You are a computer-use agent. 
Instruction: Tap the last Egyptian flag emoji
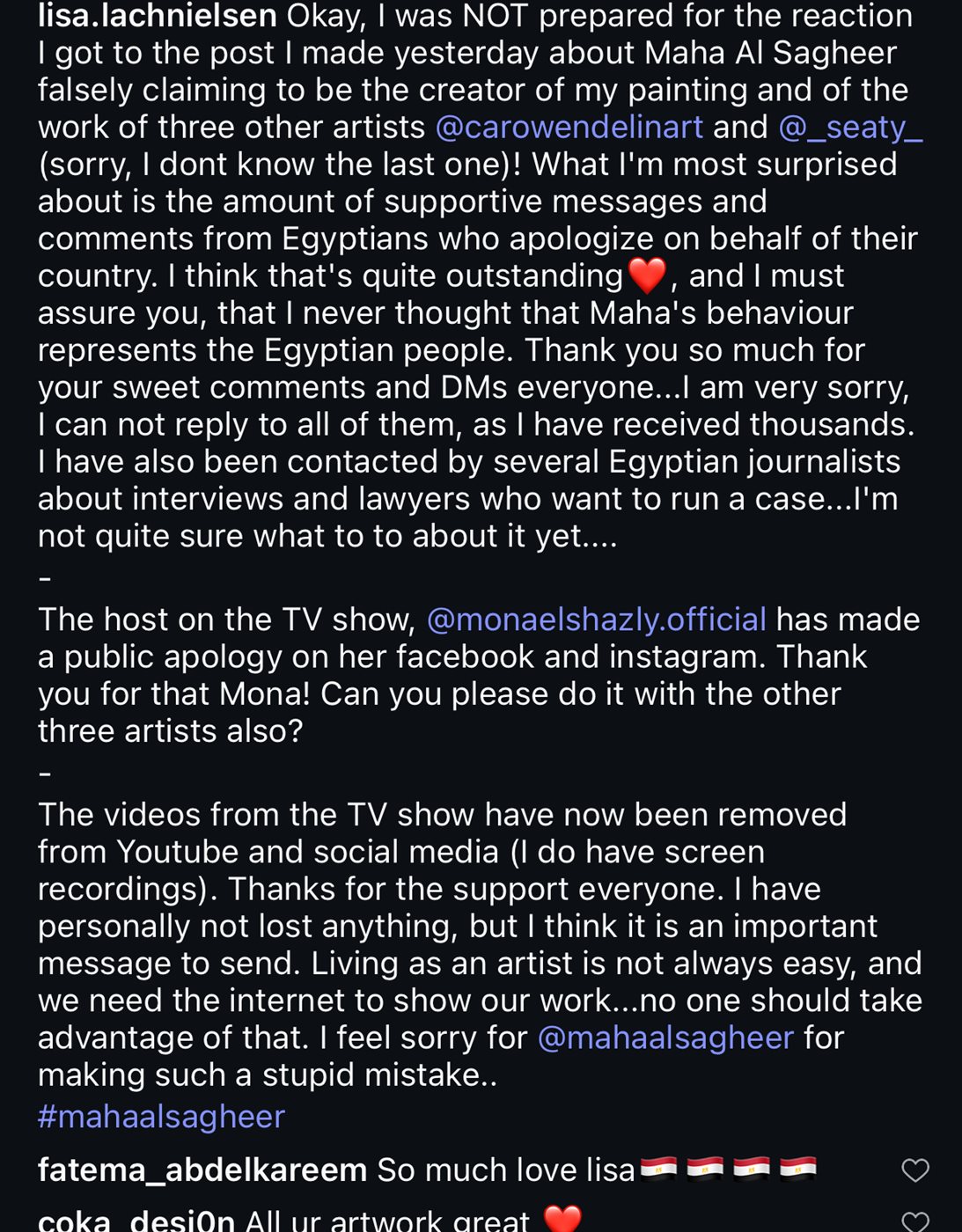tap(798, 1169)
